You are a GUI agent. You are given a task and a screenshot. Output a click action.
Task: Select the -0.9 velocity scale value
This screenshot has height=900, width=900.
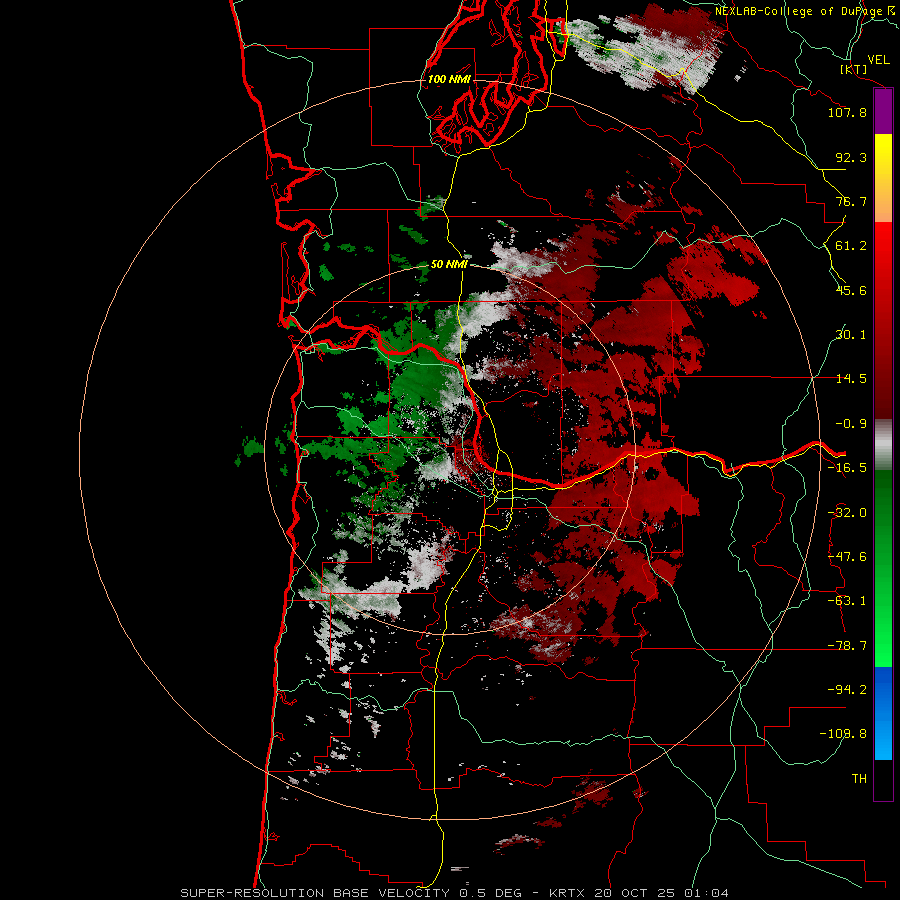[x=851, y=424]
